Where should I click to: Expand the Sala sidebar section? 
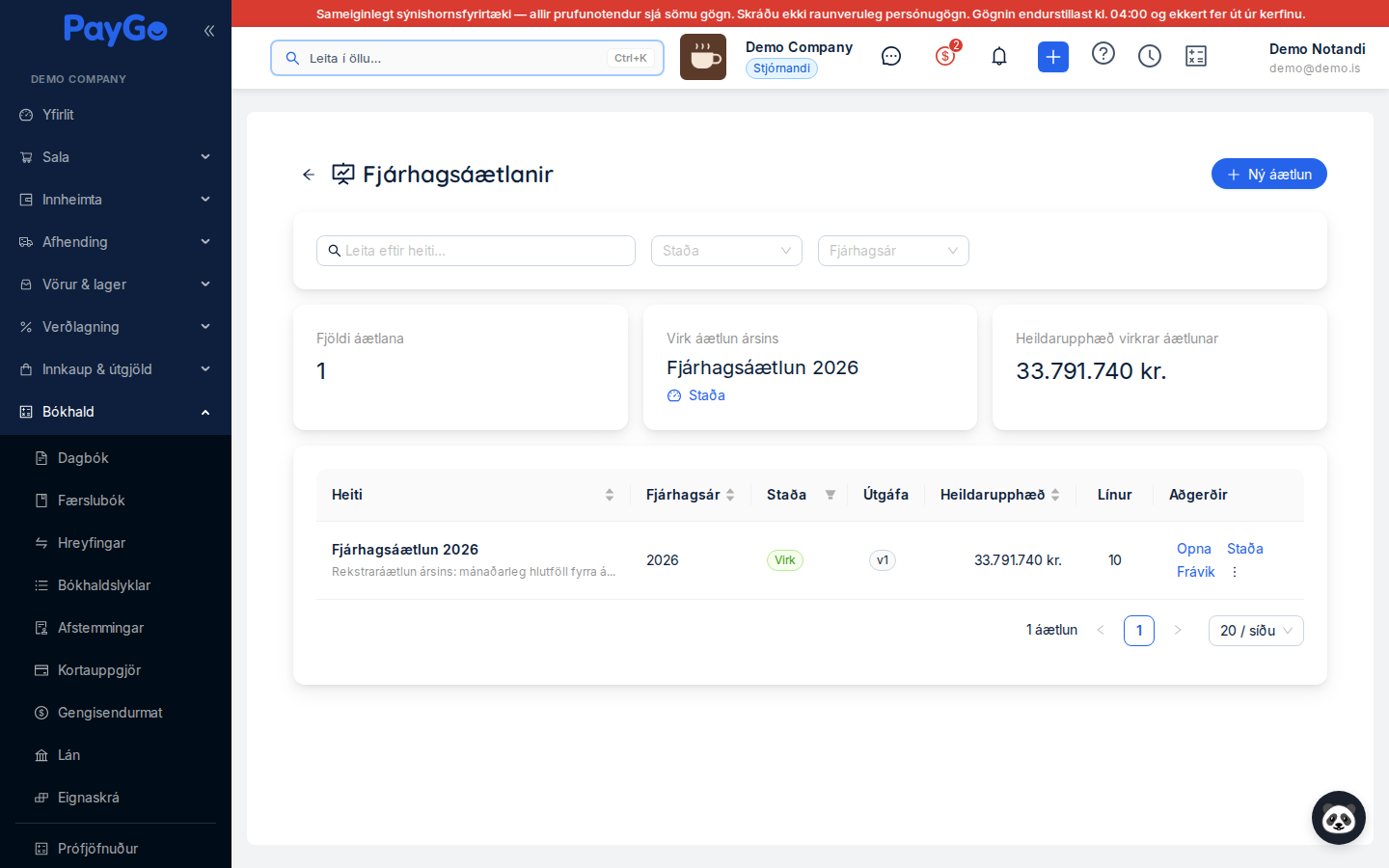tap(116, 157)
